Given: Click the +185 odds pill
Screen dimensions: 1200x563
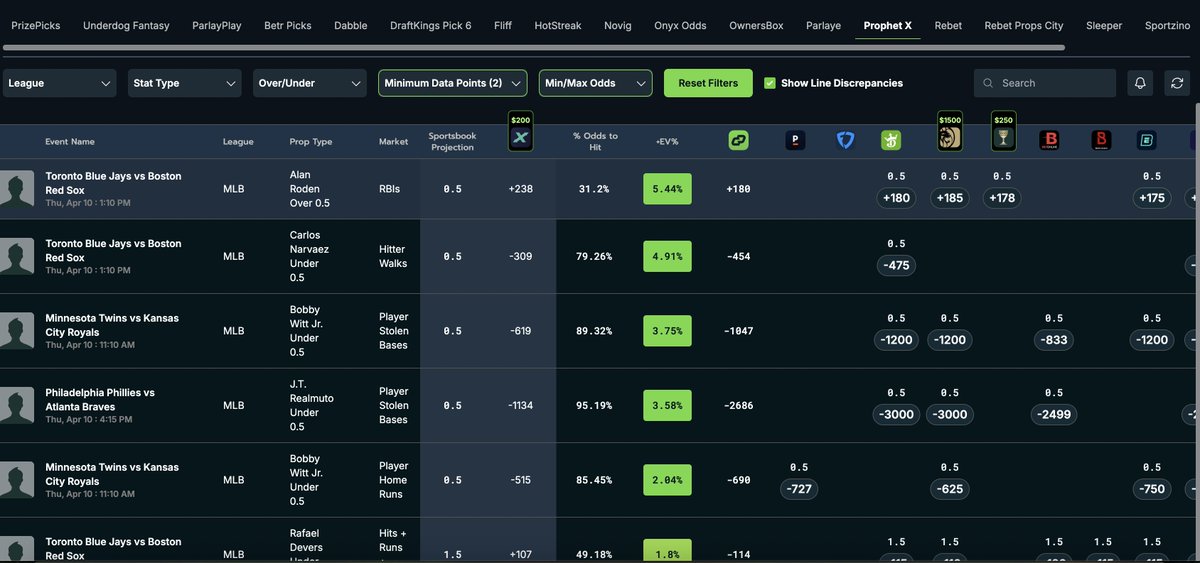Looking at the screenshot, I should tap(950, 198).
